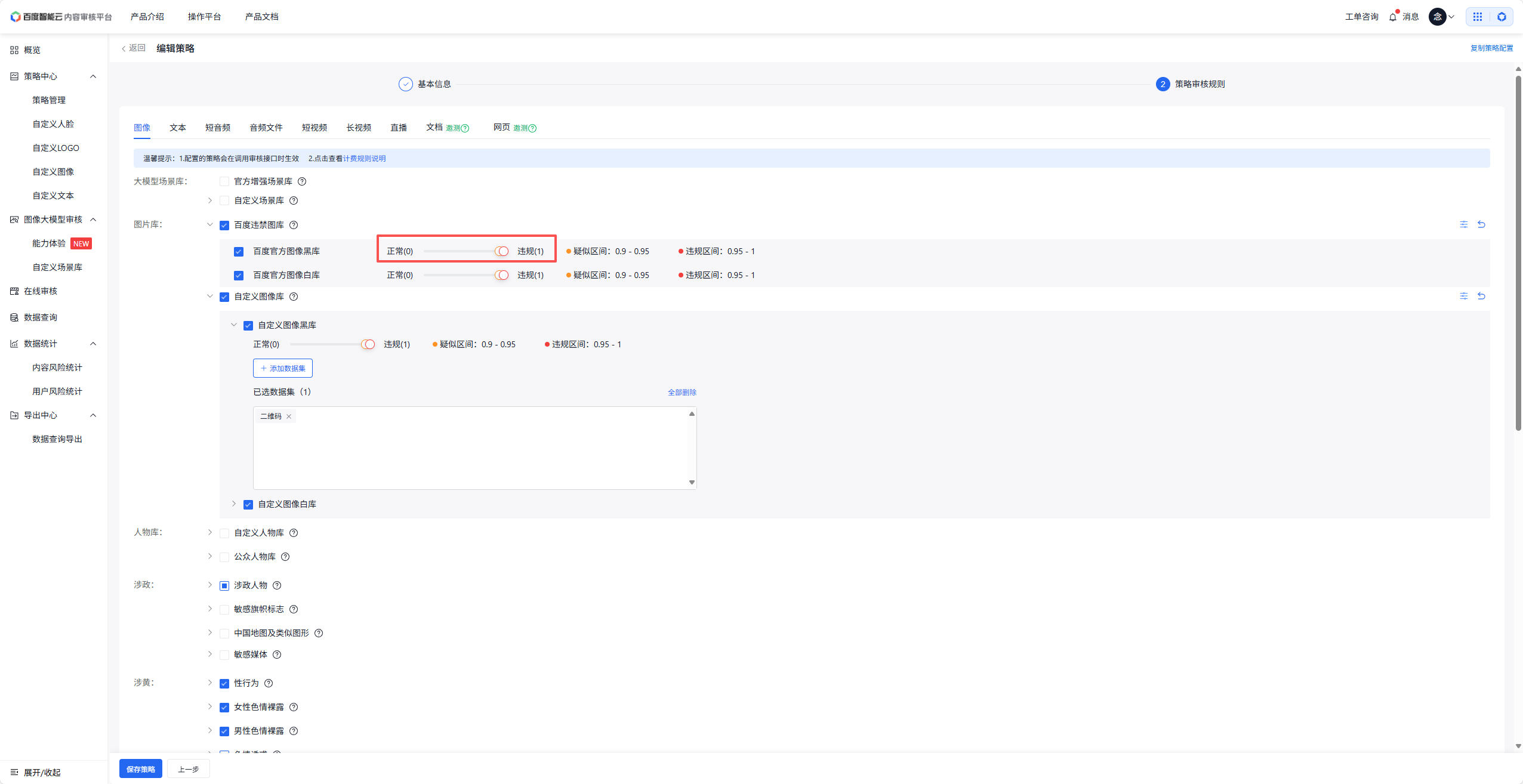Open the grid apps menu icon
The width and height of the screenshot is (1523, 784).
(x=1478, y=17)
